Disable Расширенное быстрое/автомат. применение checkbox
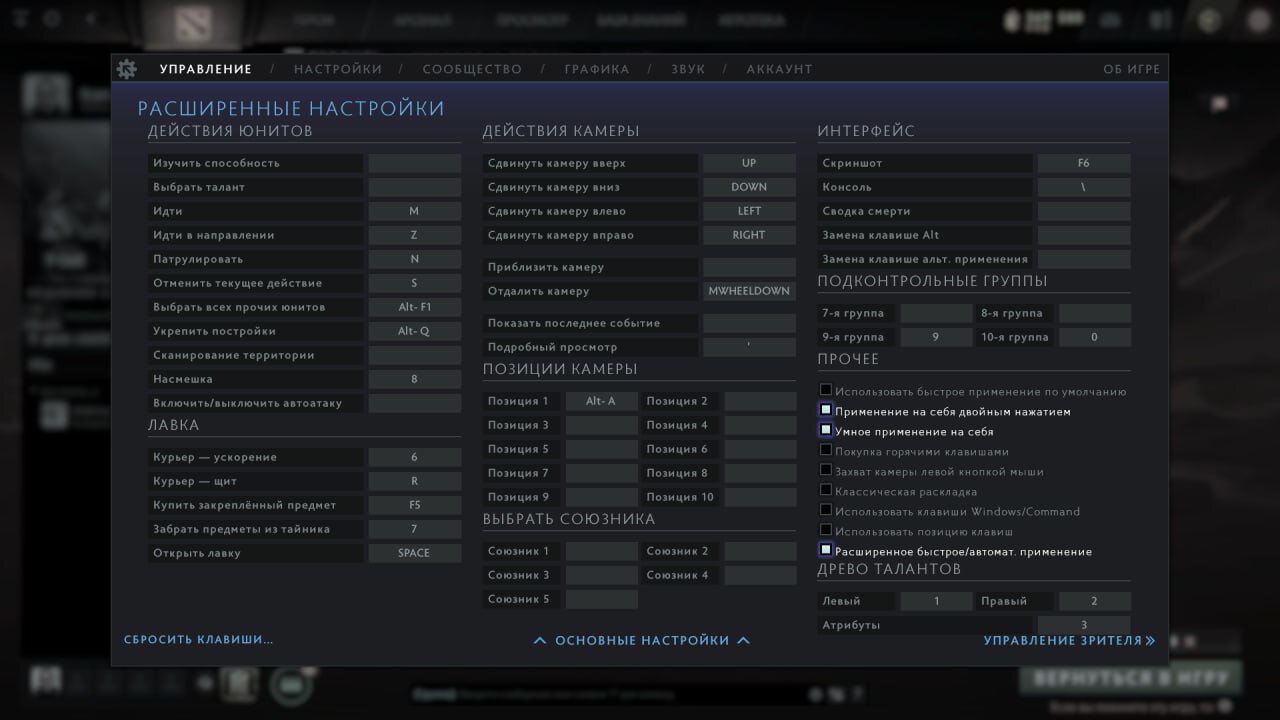 (826, 550)
